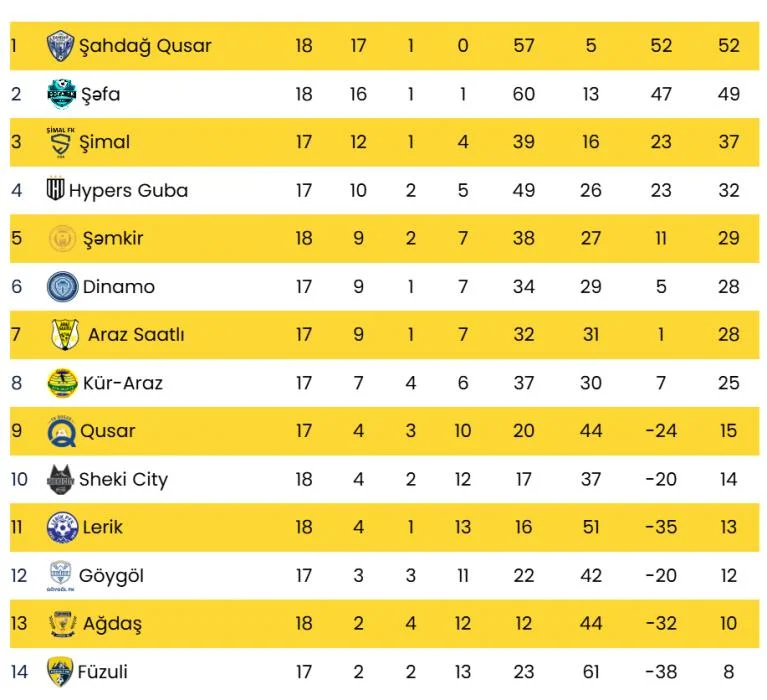Click the Şəmkir round crest
The image size is (767, 700).
(63, 239)
